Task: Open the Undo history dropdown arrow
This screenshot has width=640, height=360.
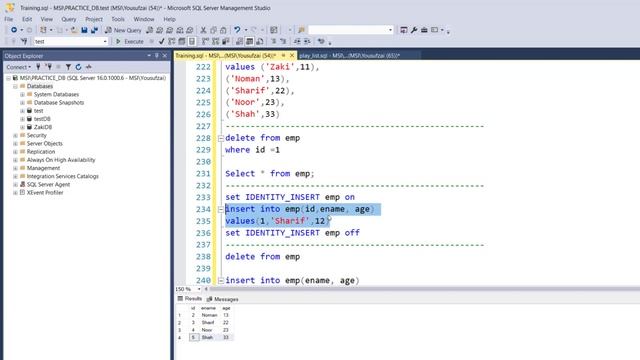Action: click(x=246, y=30)
